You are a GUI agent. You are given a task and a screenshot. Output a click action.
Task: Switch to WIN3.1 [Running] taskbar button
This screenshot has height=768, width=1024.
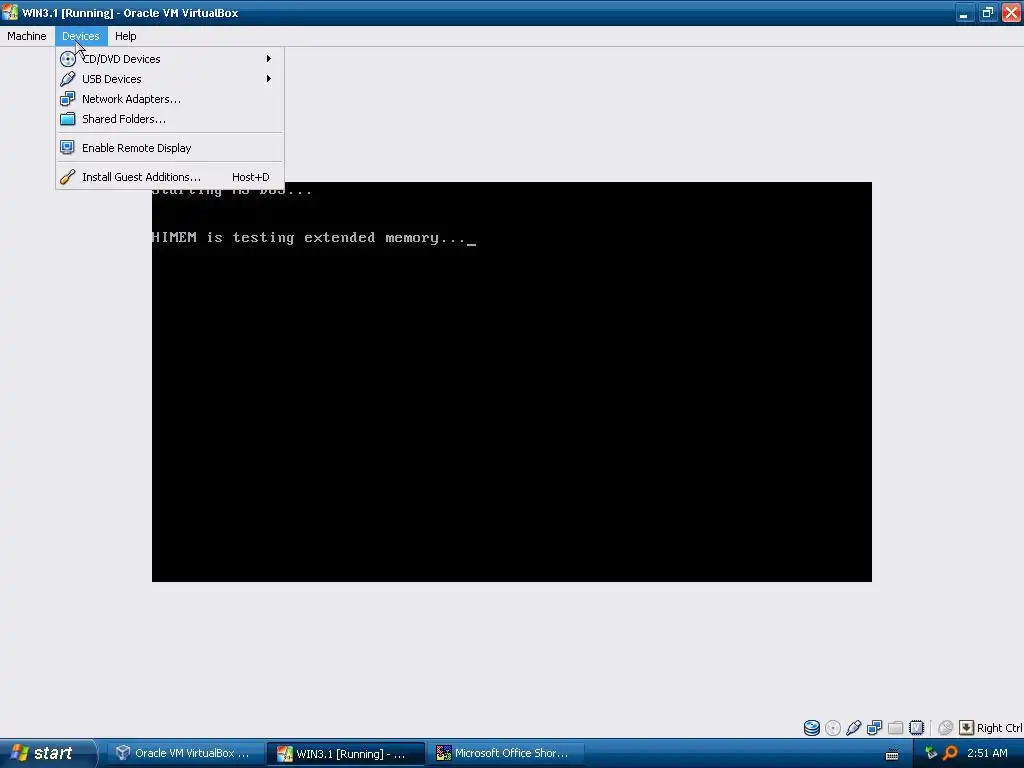346,754
